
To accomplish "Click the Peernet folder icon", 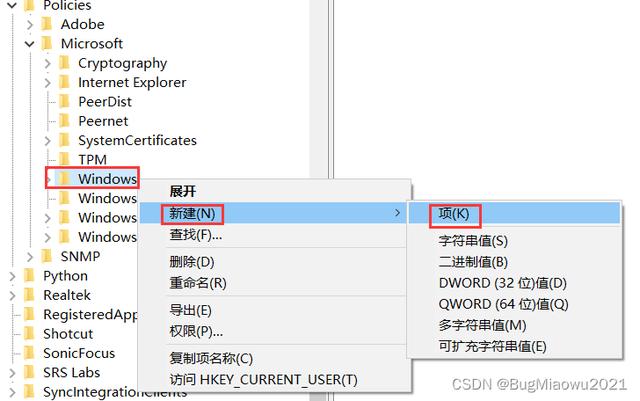I will tap(64, 121).
